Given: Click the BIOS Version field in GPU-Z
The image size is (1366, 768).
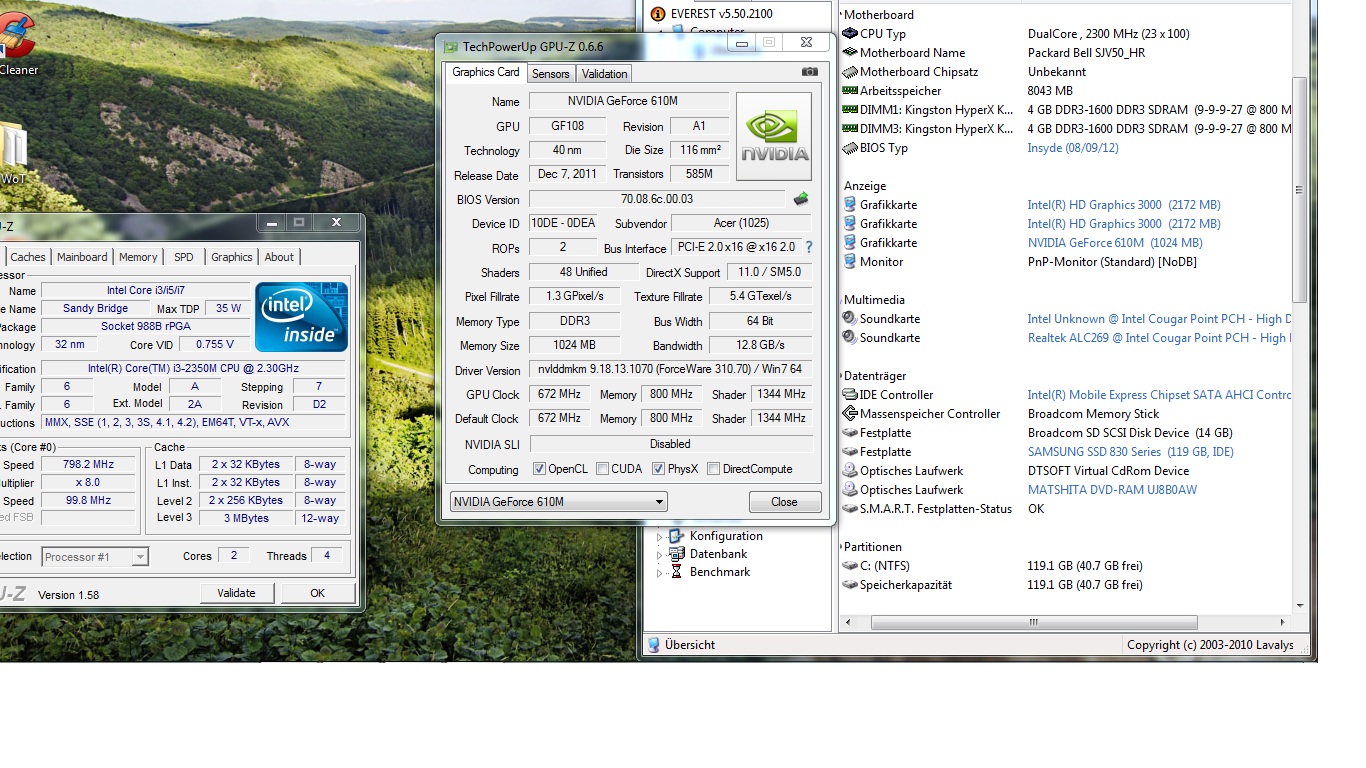Looking at the screenshot, I should (x=656, y=199).
